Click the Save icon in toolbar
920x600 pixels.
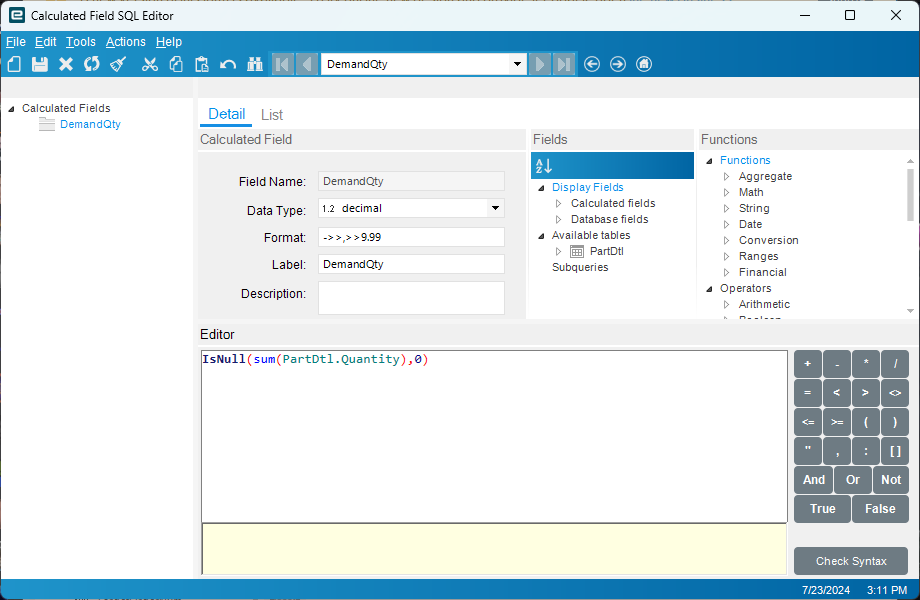tap(40, 64)
